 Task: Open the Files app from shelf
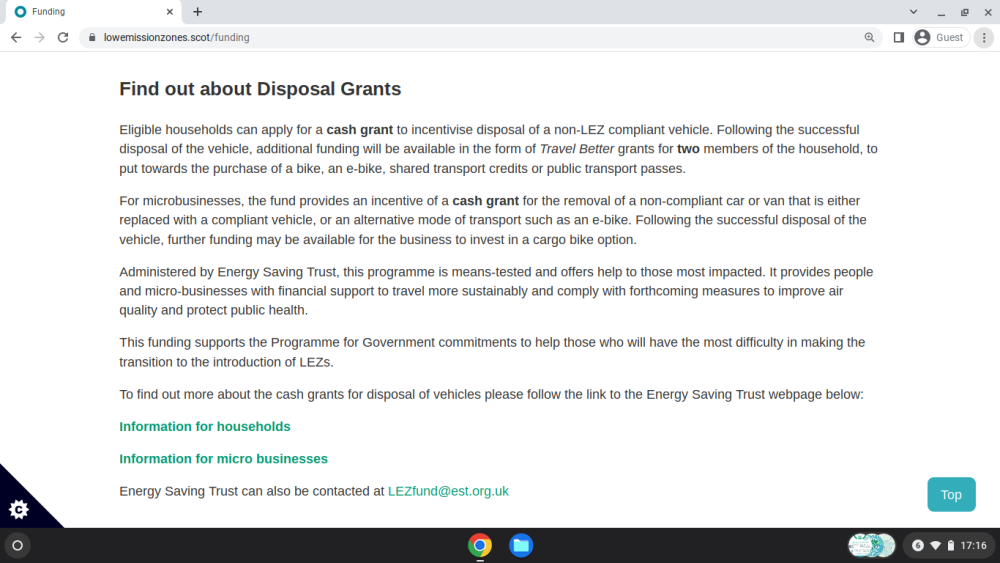tap(521, 546)
